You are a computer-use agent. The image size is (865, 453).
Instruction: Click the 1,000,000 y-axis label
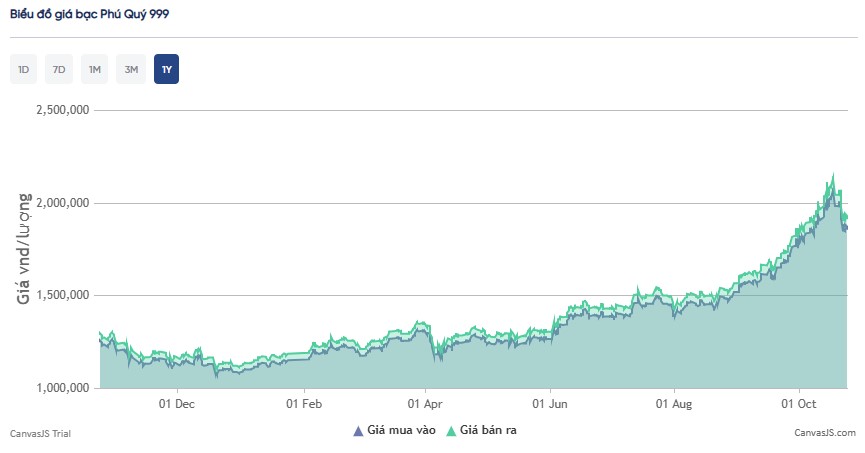tap(62, 388)
